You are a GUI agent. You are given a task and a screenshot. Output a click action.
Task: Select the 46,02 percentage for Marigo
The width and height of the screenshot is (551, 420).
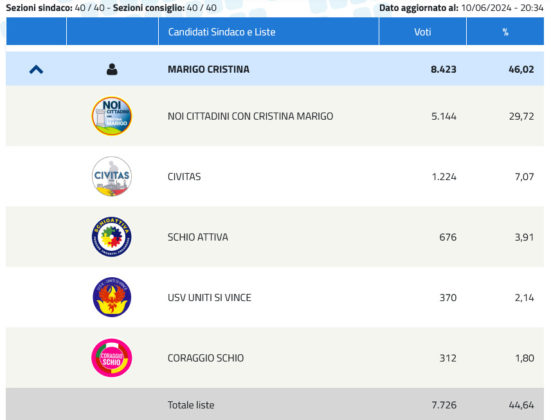[521, 69]
